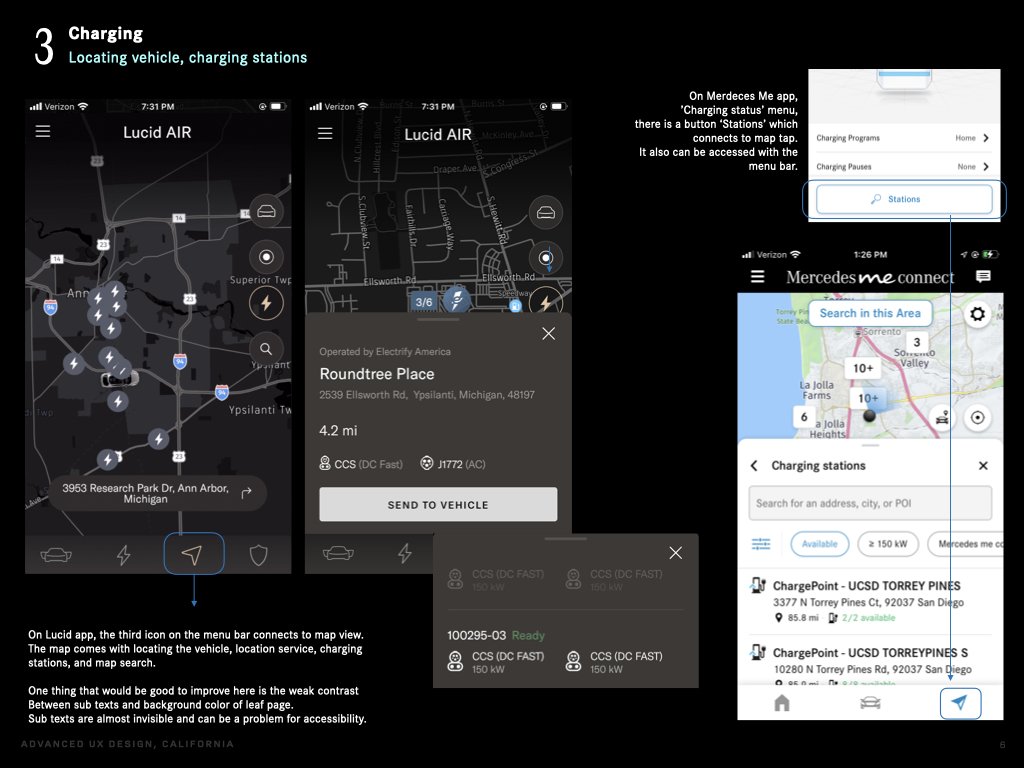
Task: Select CCS (DC Fast) connector label
Action: point(361,464)
